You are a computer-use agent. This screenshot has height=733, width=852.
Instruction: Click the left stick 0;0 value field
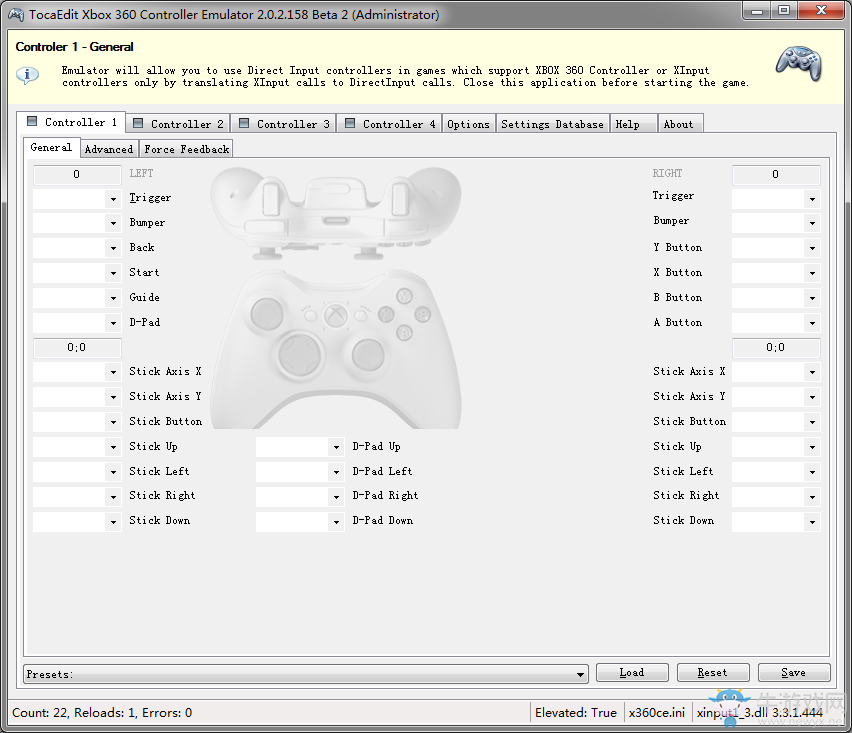[x=77, y=348]
